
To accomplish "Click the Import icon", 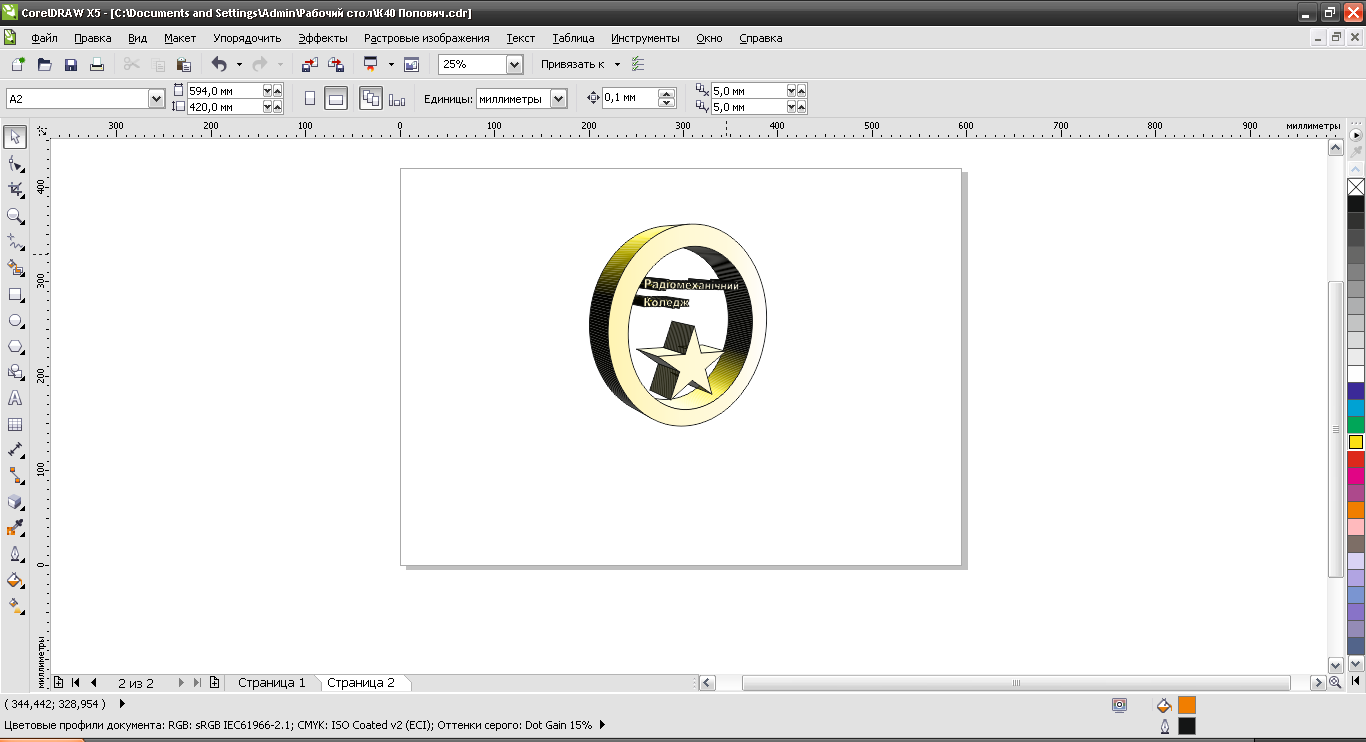I will (310, 64).
